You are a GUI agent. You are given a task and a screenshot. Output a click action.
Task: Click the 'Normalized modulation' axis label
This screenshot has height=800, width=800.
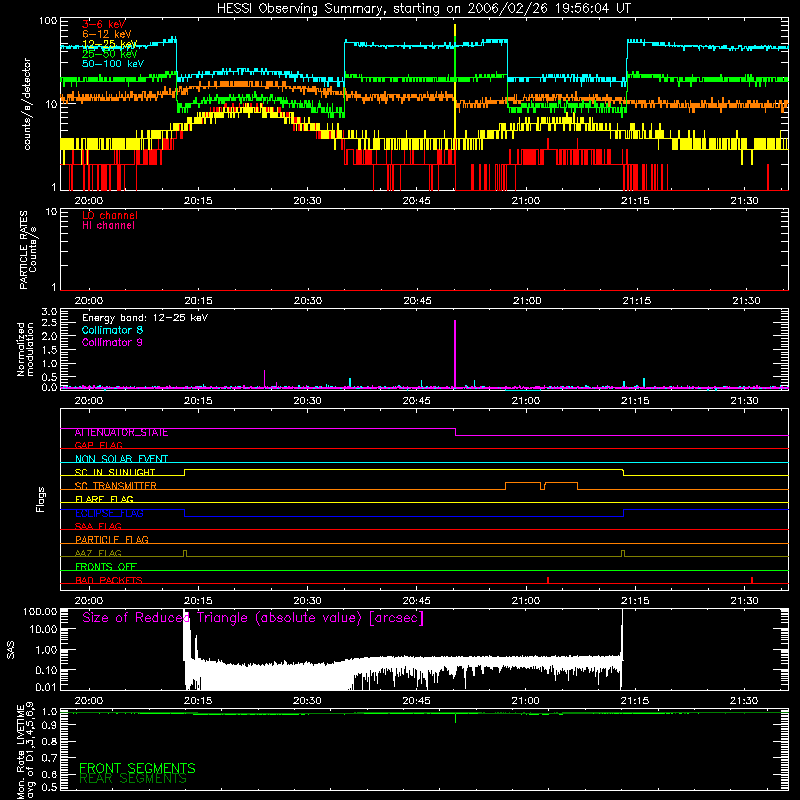click(25, 349)
